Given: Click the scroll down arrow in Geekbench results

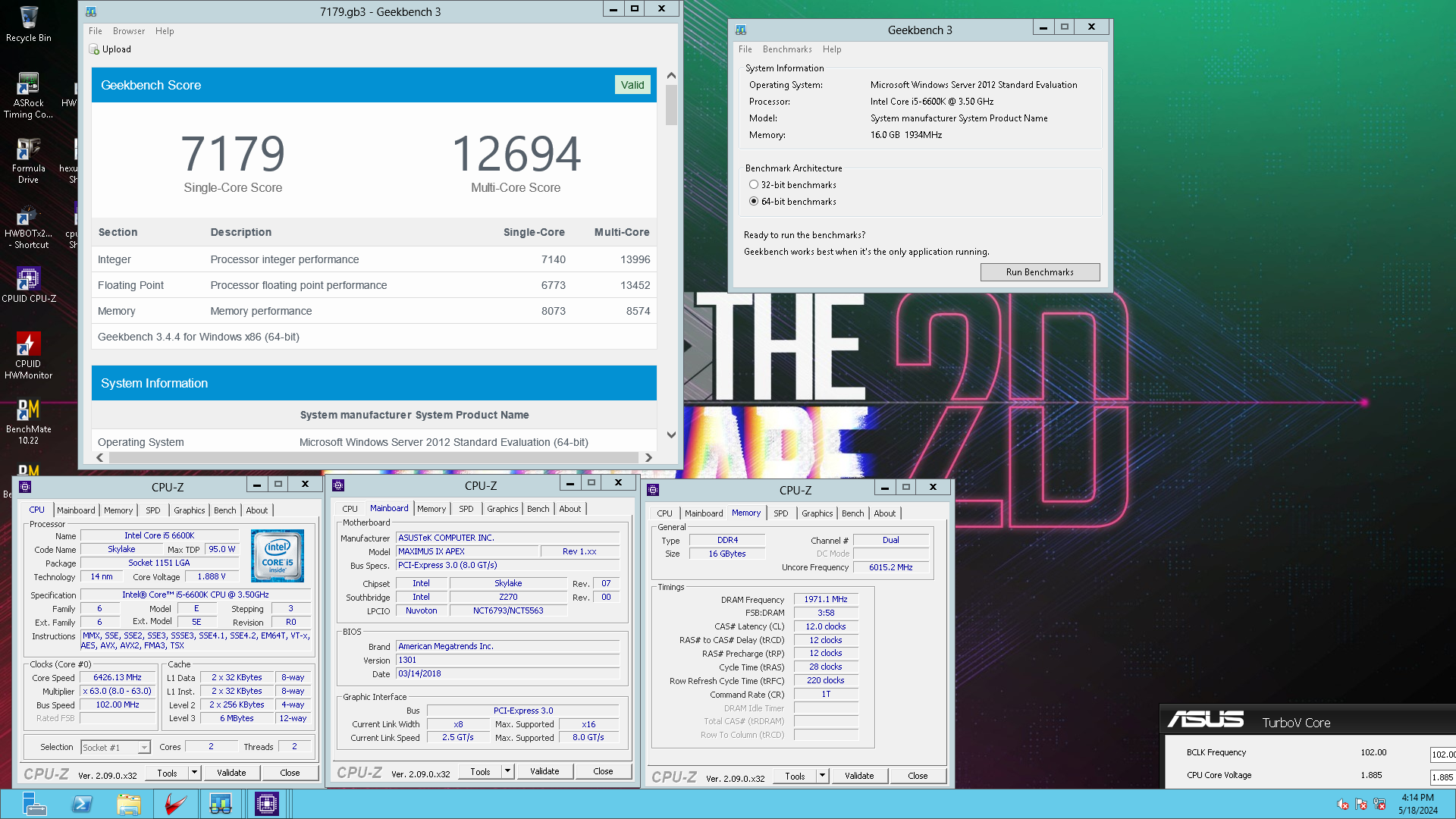Looking at the screenshot, I should 671,435.
